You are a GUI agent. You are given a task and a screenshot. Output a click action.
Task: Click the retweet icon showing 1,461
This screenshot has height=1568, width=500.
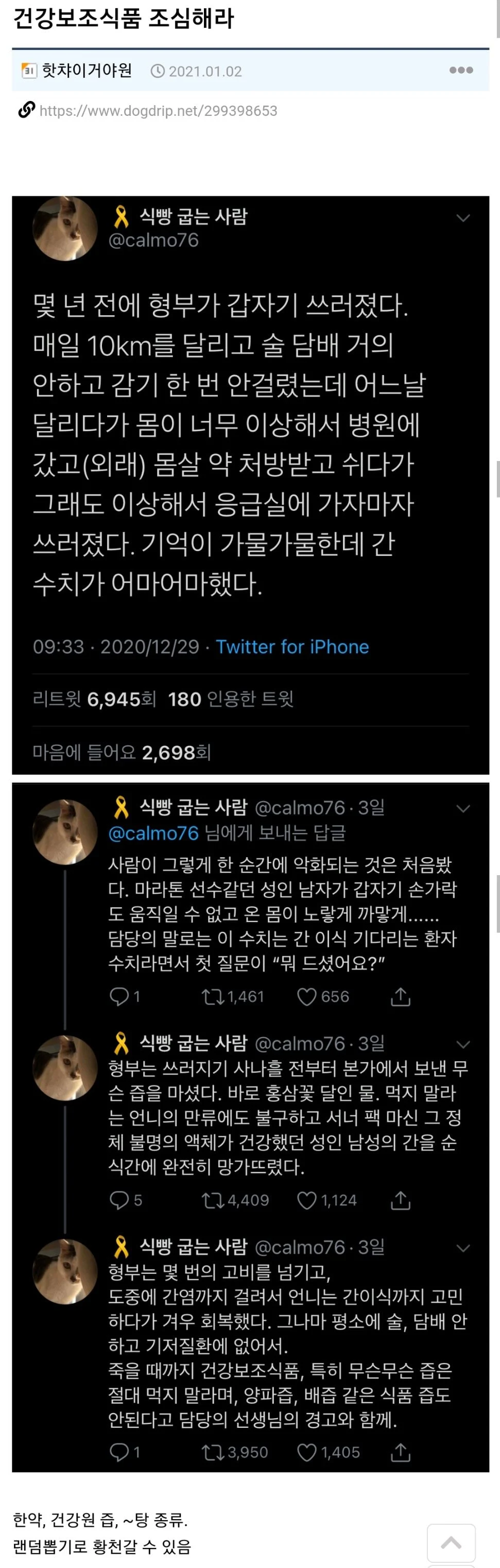coord(213,996)
